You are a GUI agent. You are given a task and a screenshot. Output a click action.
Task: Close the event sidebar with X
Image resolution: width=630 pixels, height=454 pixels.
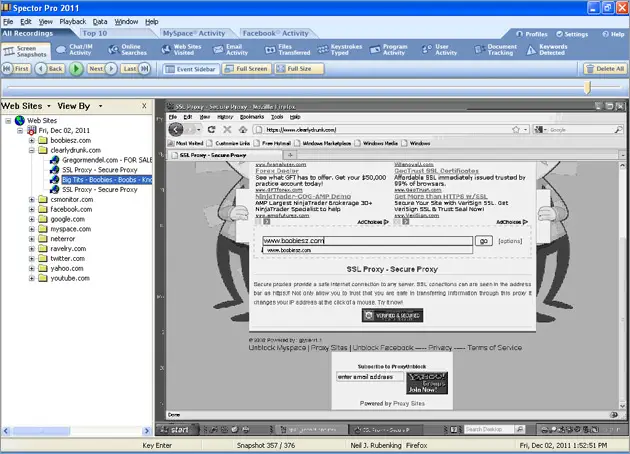[144, 106]
